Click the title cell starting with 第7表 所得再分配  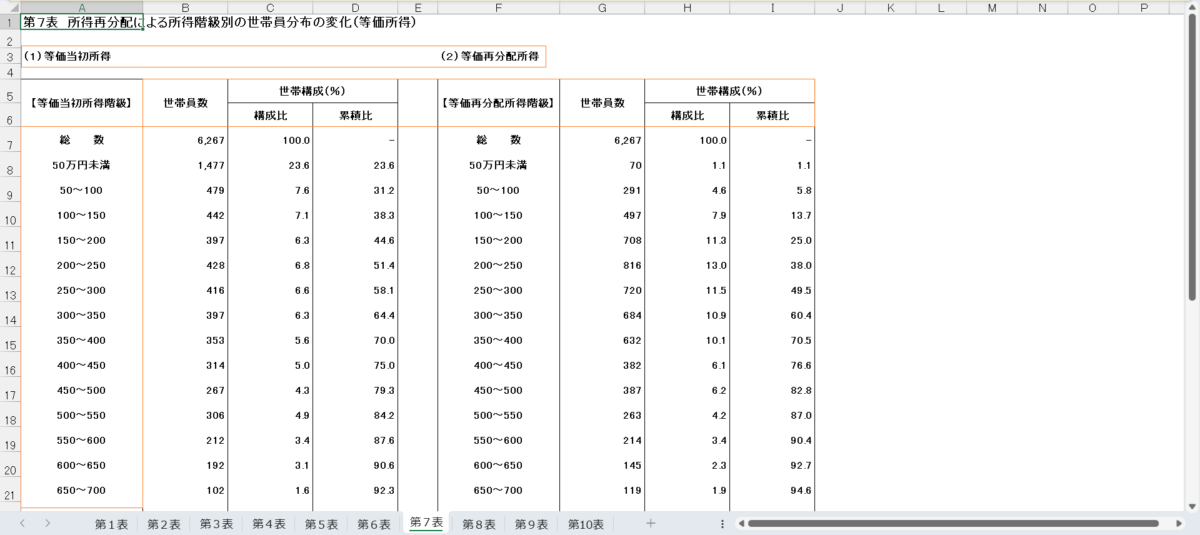pos(82,22)
